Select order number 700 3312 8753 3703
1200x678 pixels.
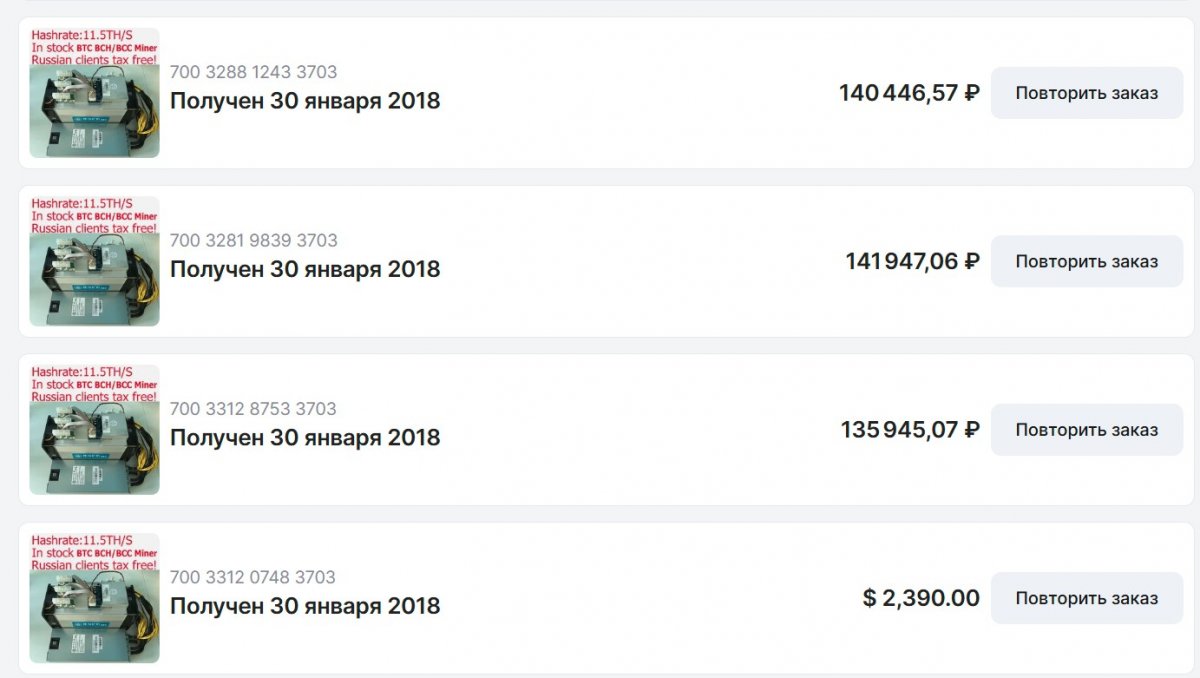pyautogui.click(x=253, y=408)
